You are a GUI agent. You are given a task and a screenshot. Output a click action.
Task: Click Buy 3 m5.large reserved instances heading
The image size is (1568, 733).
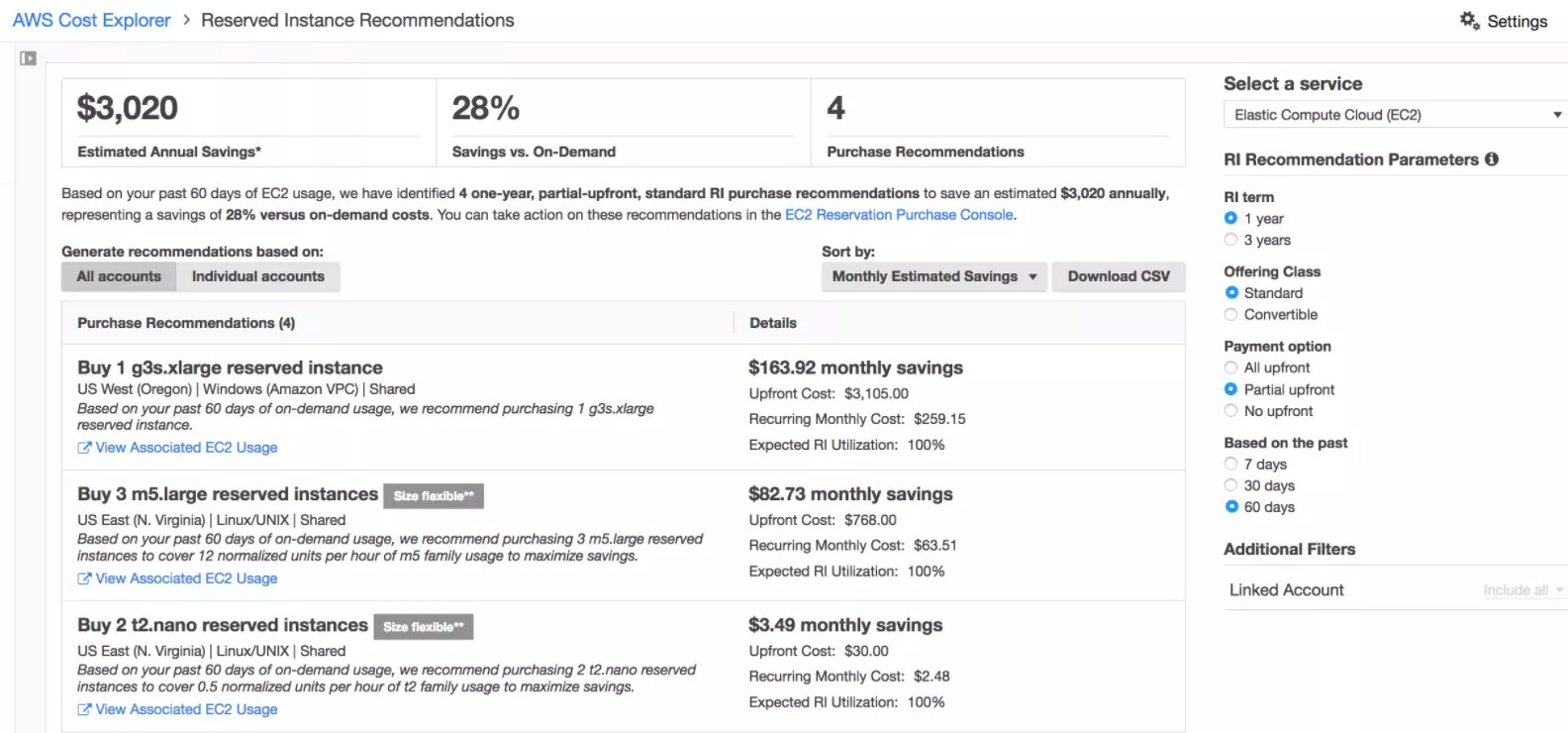(x=228, y=494)
